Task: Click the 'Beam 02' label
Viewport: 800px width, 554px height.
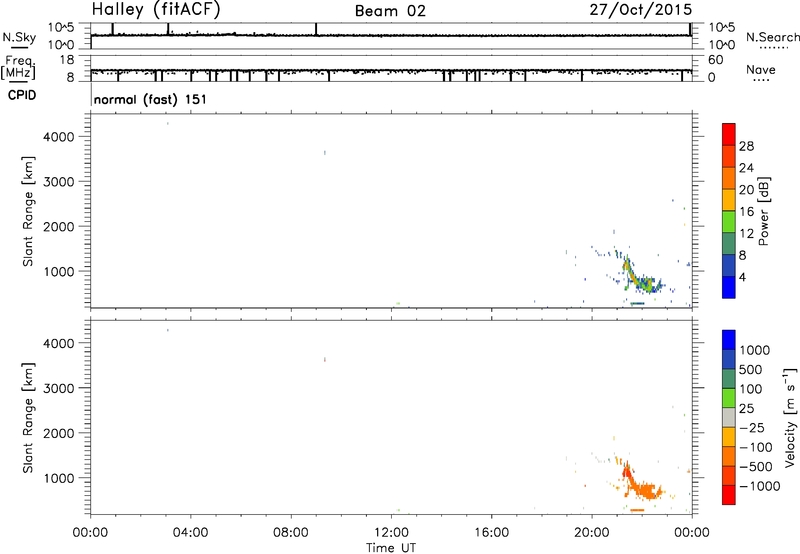Action: pyautogui.click(x=390, y=11)
